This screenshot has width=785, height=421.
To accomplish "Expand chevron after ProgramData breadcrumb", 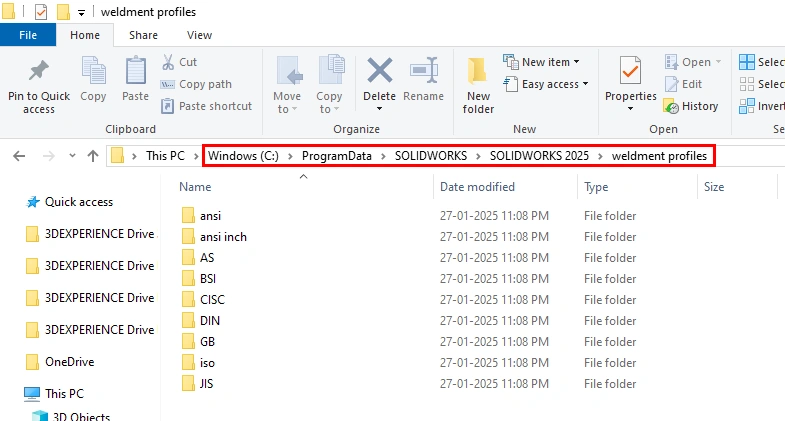I will (x=383, y=156).
